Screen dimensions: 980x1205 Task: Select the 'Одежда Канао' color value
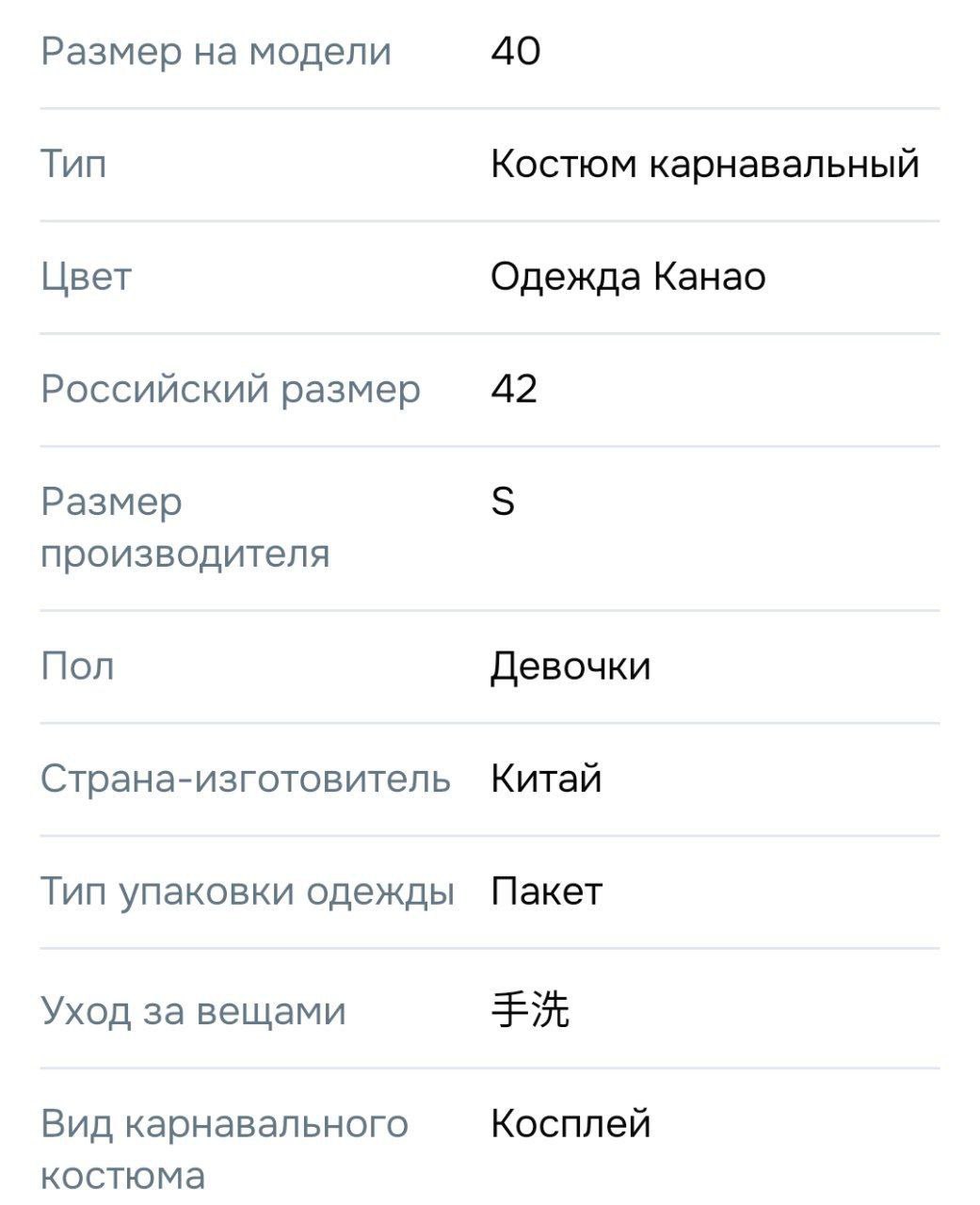(628, 277)
